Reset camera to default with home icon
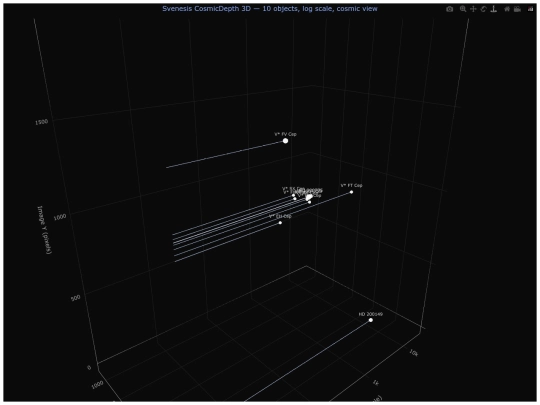This screenshot has width=540, height=405. [507, 9]
